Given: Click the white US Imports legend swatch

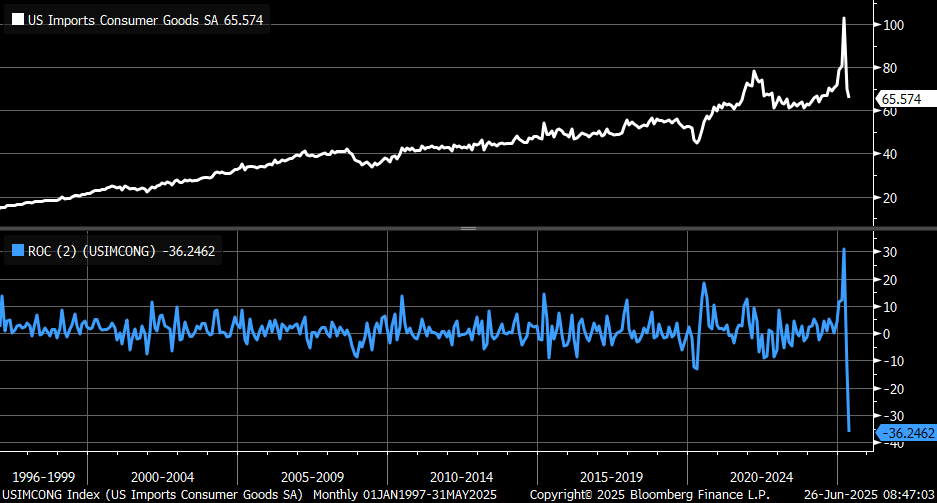Looking at the screenshot, I should click(18, 19).
